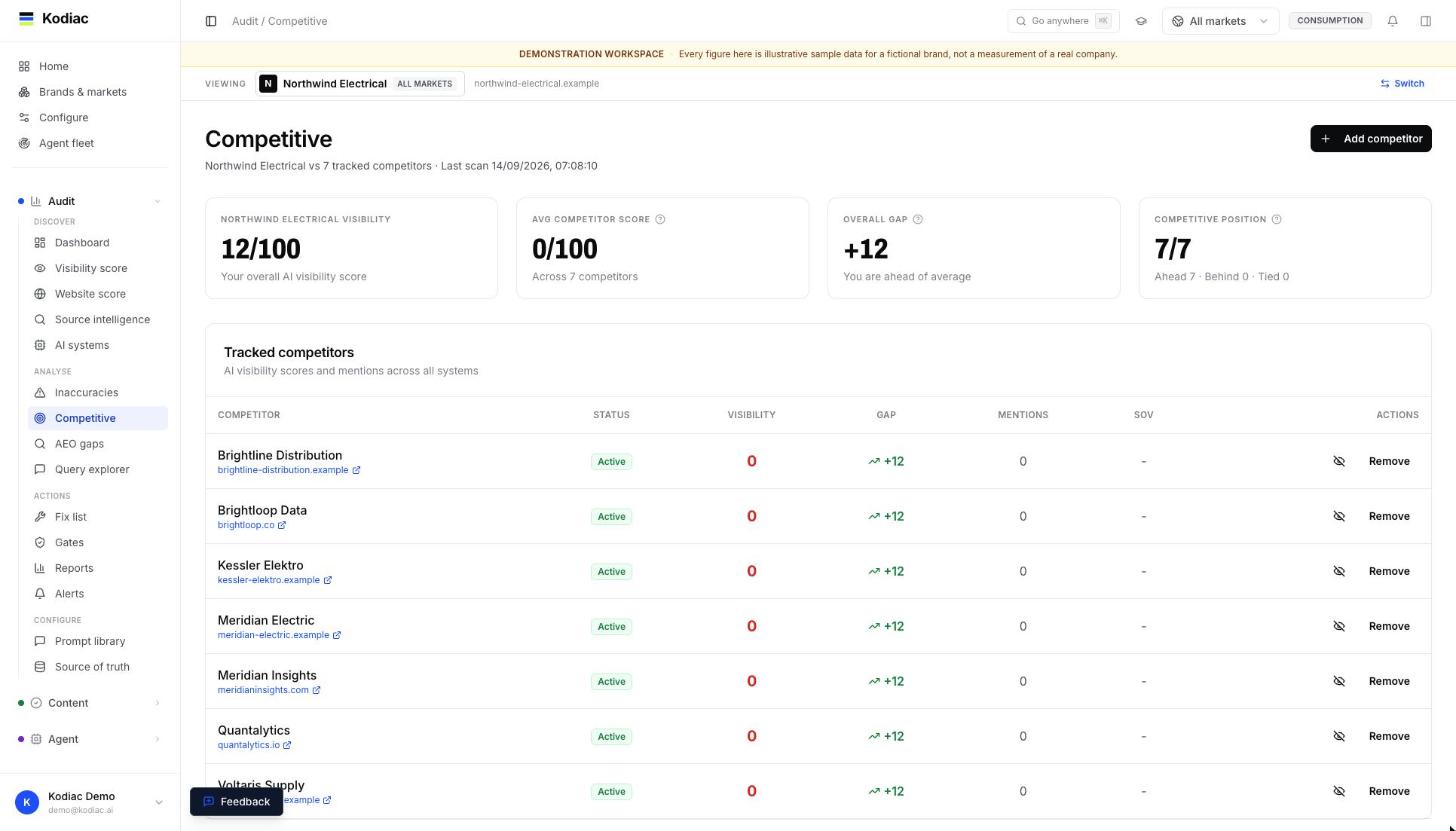Click Go anywhere search field
Image resolution: width=1456 pixels, height=831 pixels.
[1063, 21]
